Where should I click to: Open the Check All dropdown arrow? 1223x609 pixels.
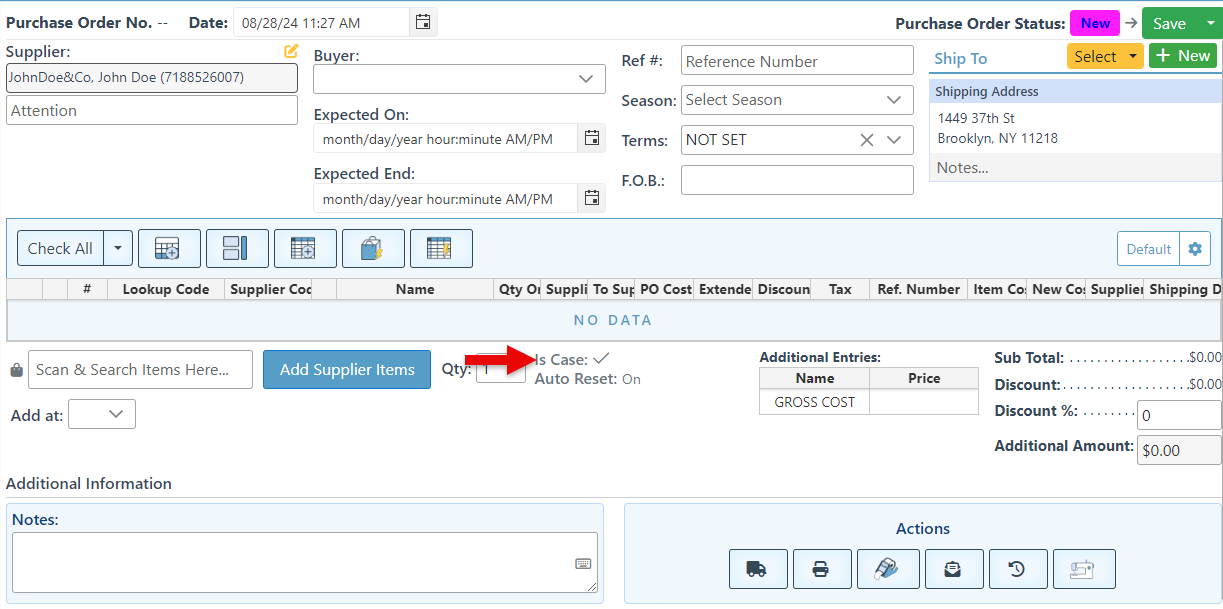[118, 249]
